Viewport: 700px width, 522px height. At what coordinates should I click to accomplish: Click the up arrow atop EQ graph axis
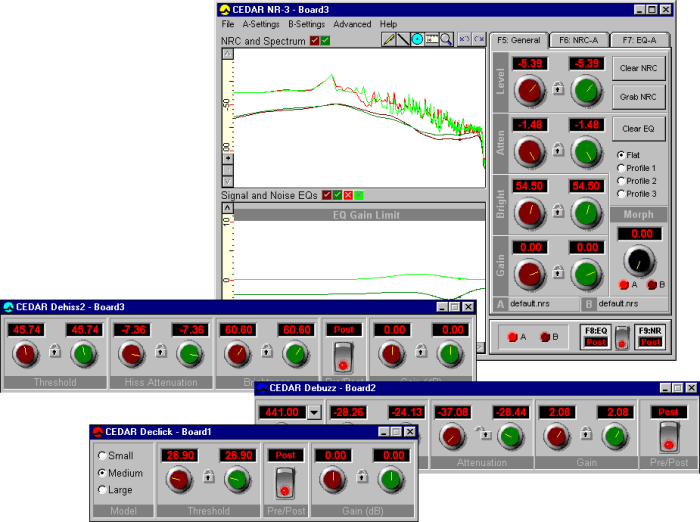click(228, 208)
